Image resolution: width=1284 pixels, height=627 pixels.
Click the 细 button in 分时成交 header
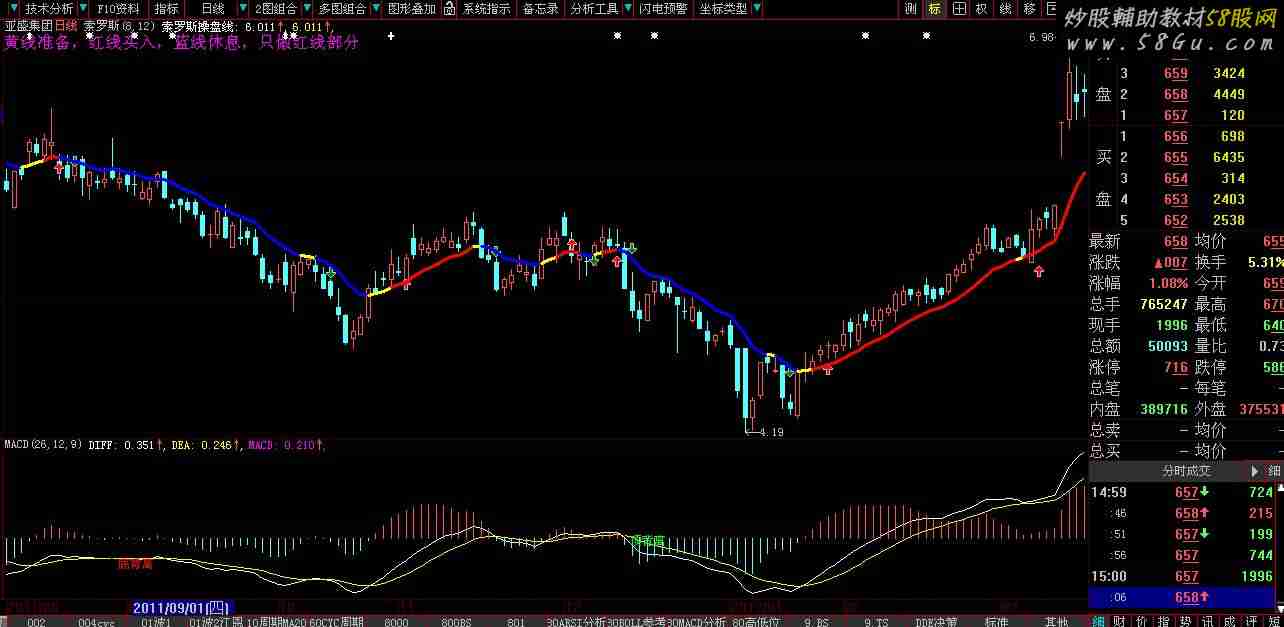pos(1274,470)
